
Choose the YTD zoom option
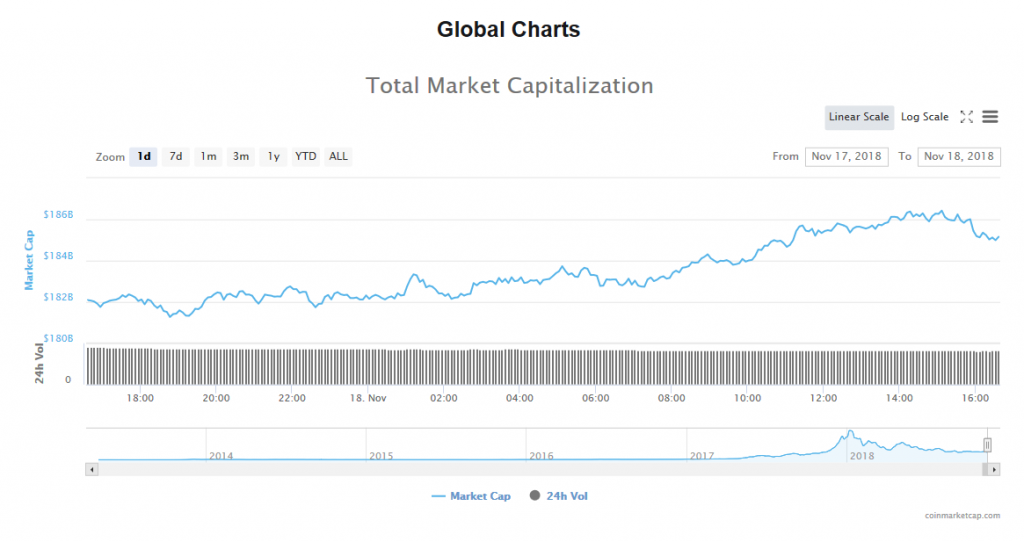click(x=306, y=156)
